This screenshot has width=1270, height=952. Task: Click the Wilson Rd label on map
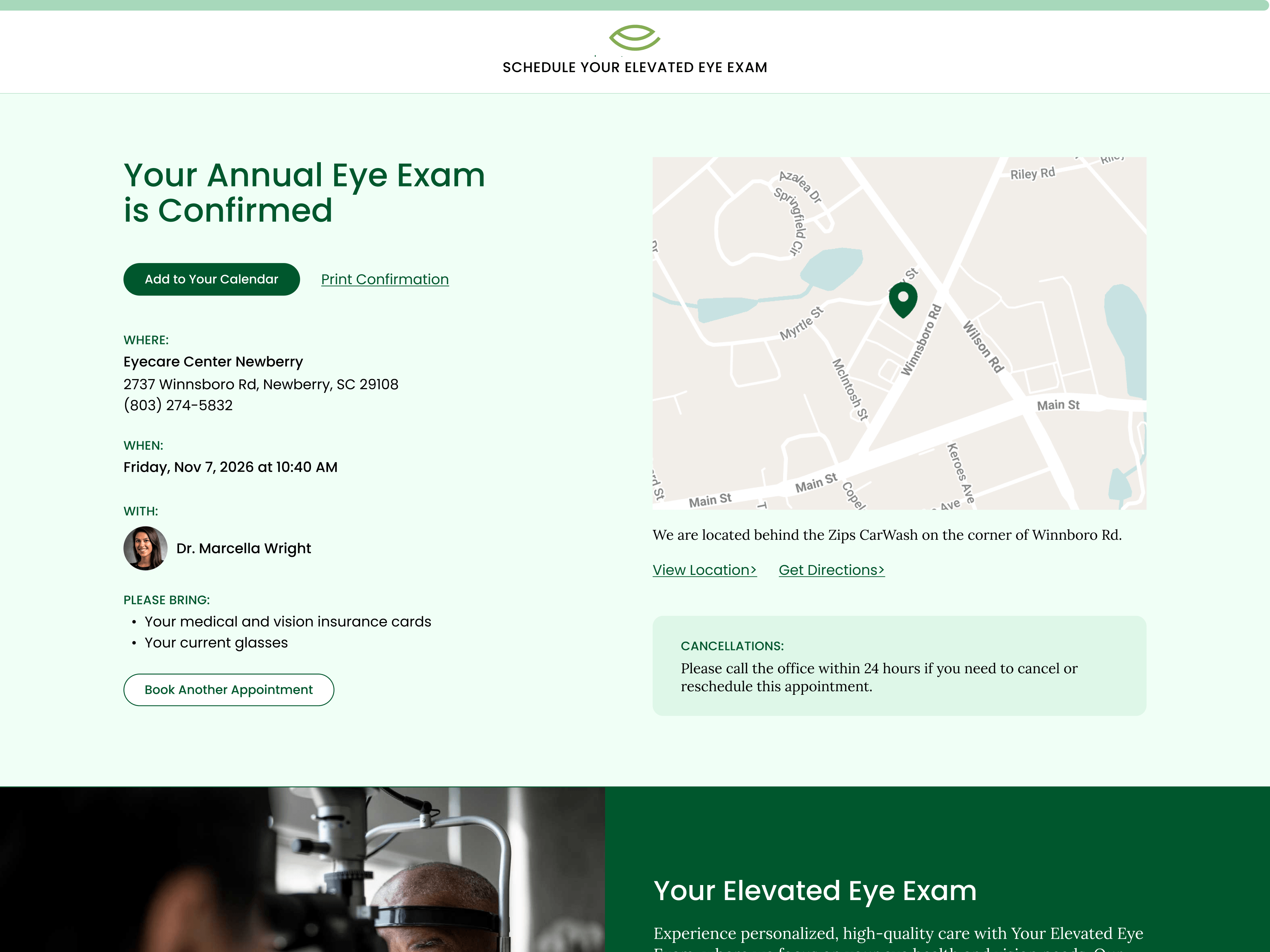point(983,347)
